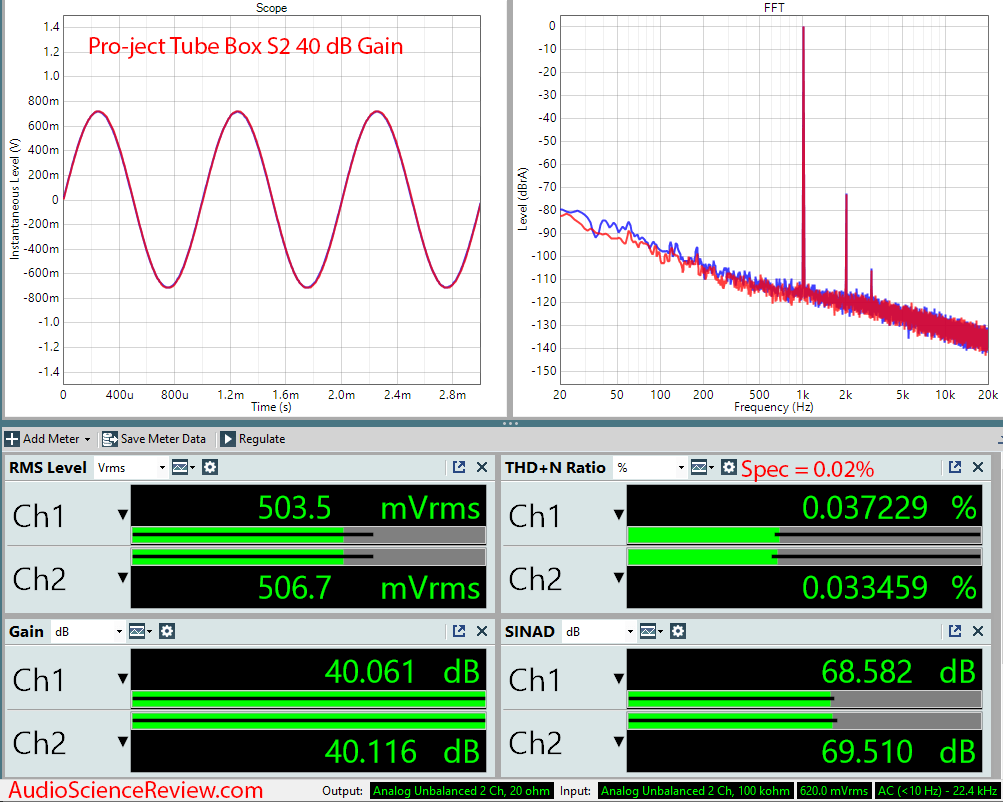This screenshot has width=1003, height=802.
Task: Expand Ch2 arrow in RMS Level meter
Action: [122, 578]
